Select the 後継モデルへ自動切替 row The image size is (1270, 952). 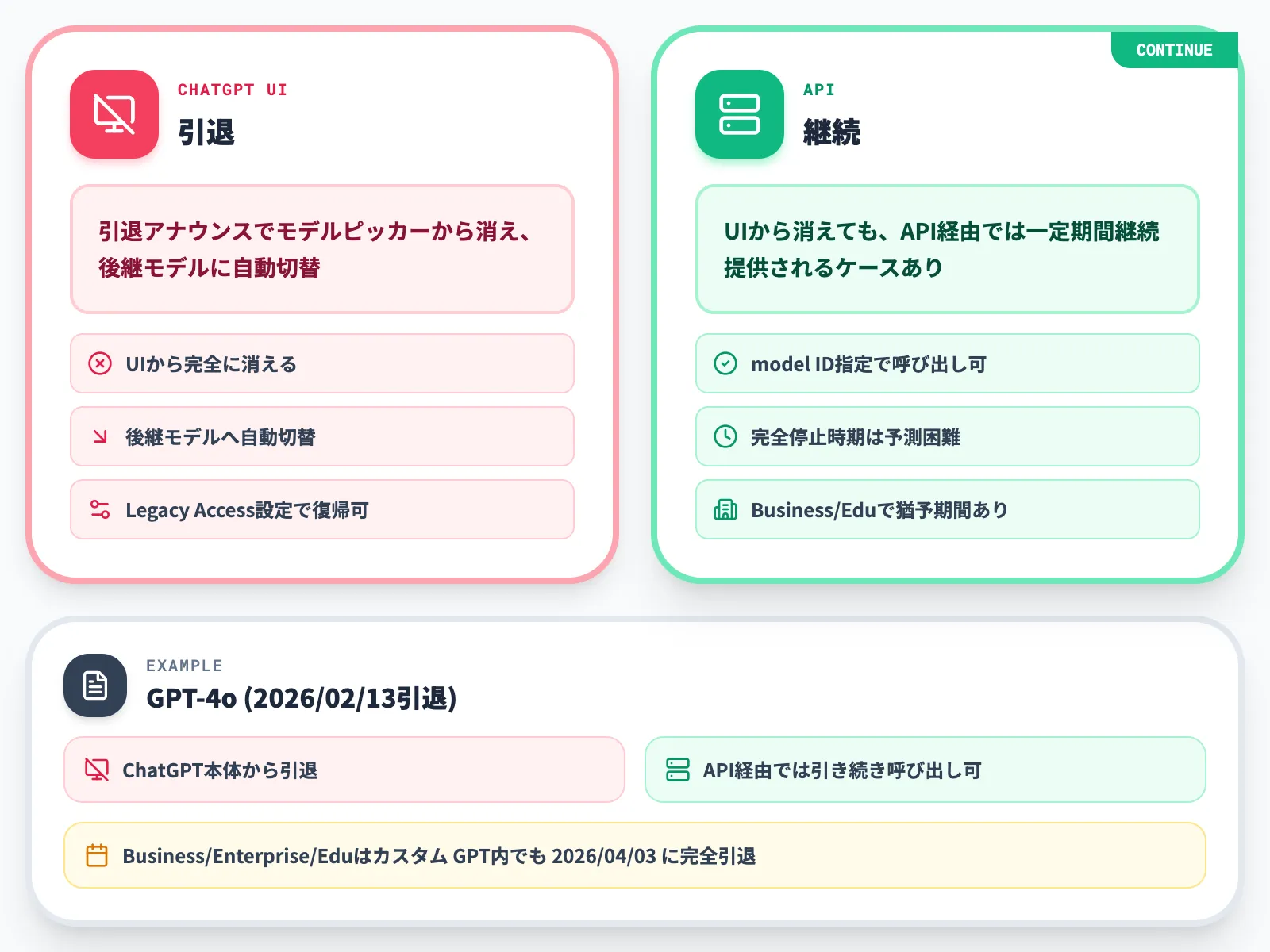322,436
